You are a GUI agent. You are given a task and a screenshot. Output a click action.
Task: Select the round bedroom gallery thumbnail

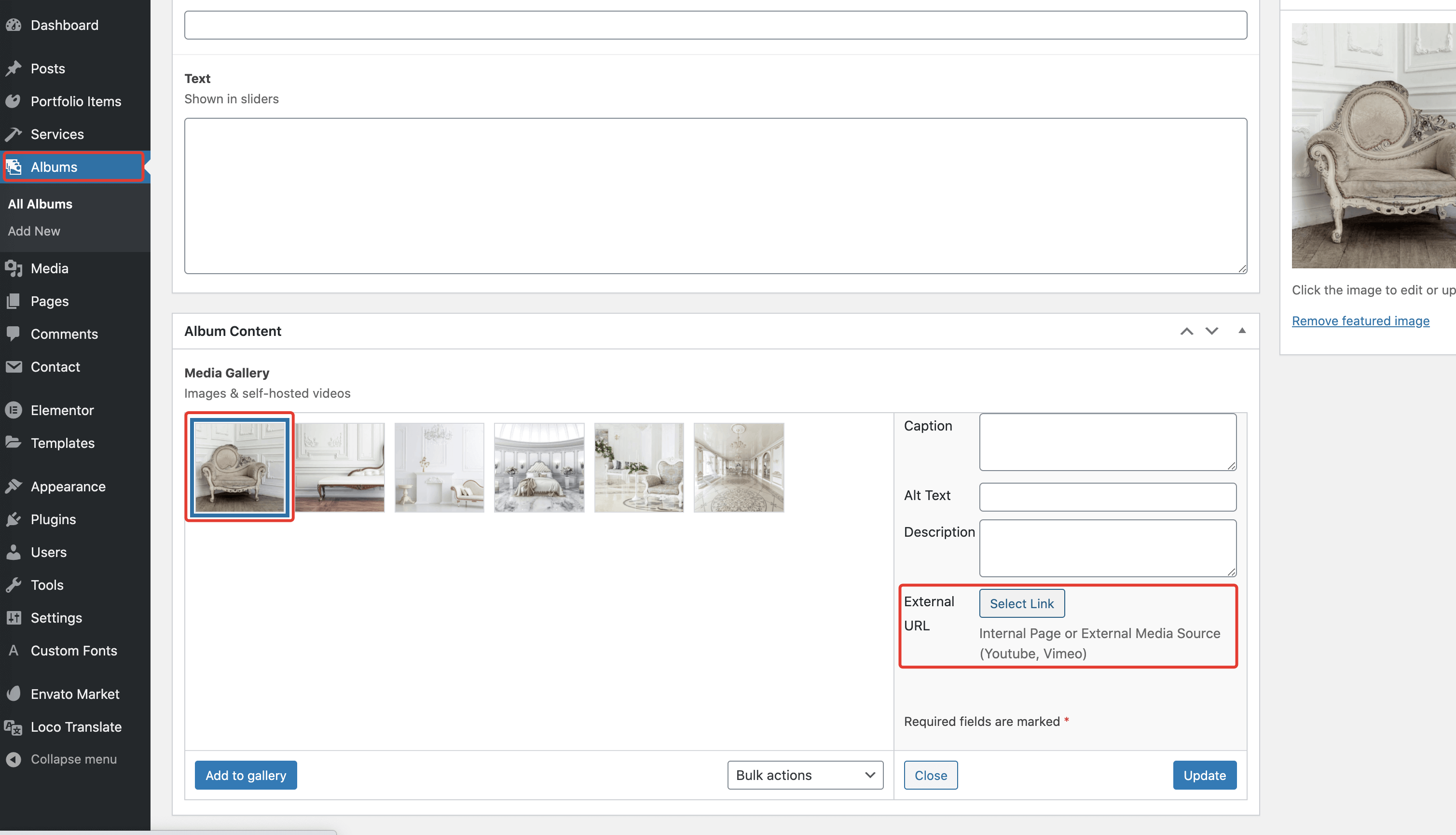539,467
